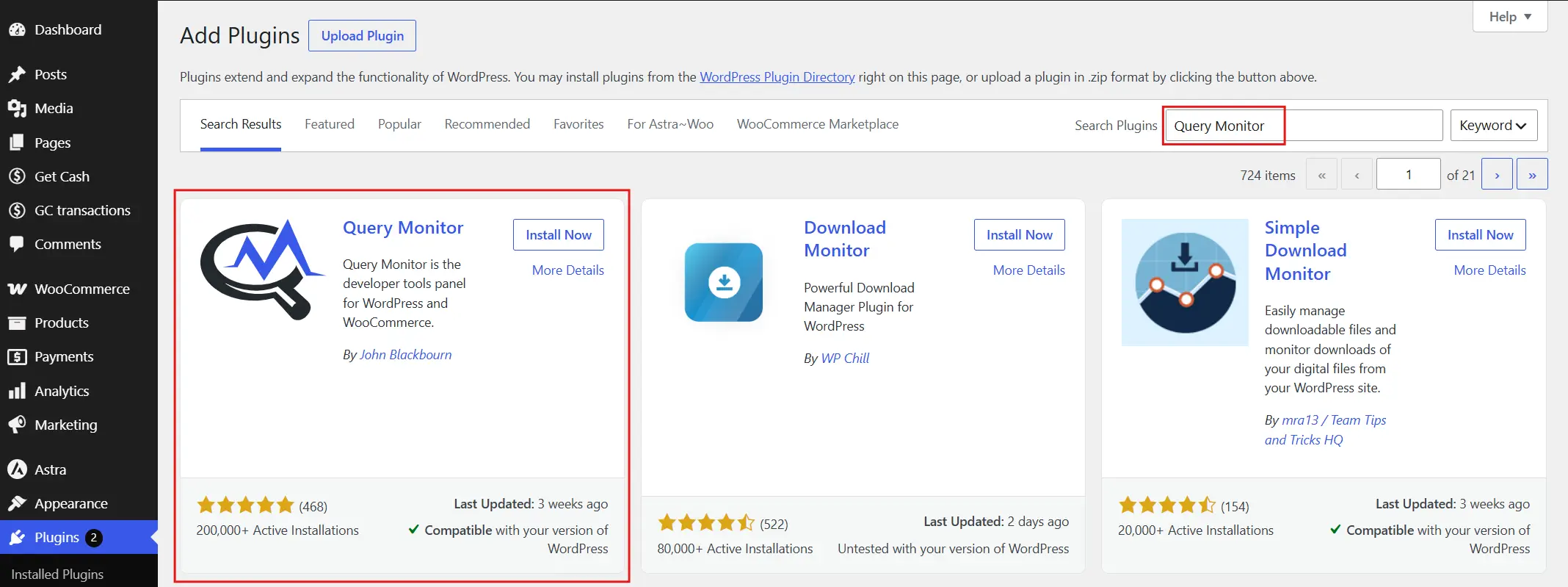The height and width of the screenshot is (587, 1568).
Task: Click the Astra logo icon
Action: [17, 469]
